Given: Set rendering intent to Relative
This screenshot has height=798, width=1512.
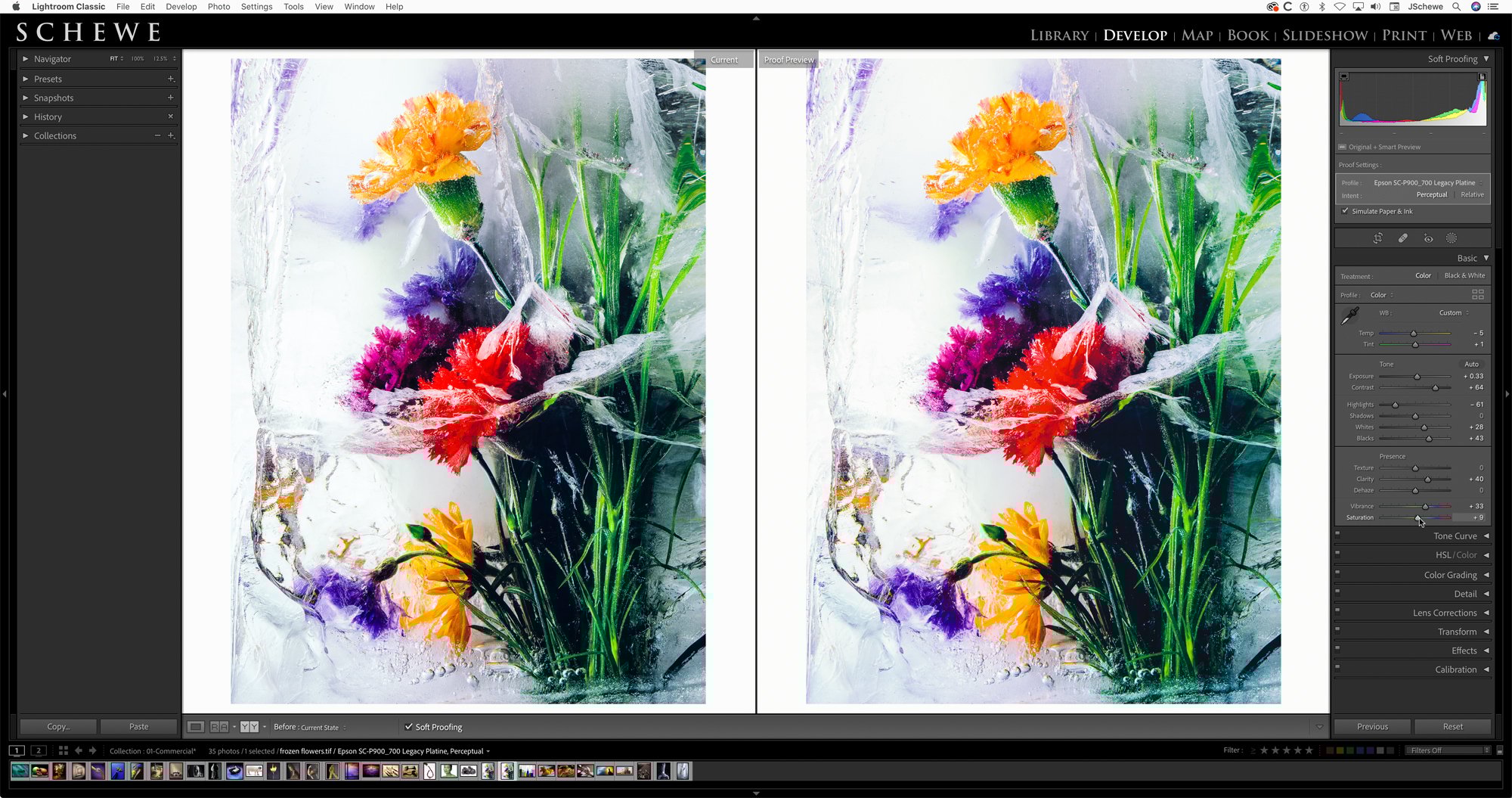Looking at the screenshot, I should click(x=1472, y=195).
